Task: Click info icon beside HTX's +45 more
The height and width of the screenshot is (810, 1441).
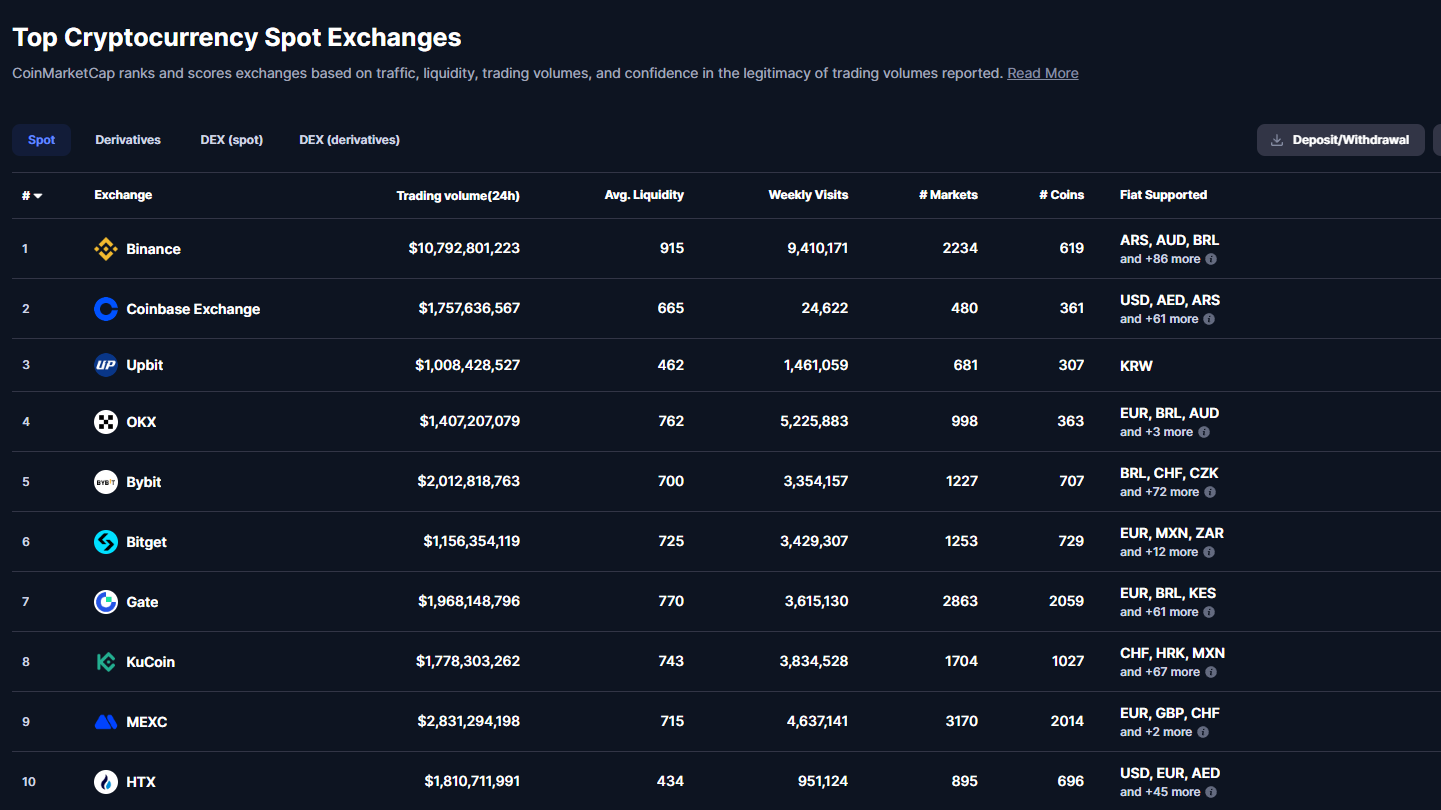Action: click(1211, 792)
